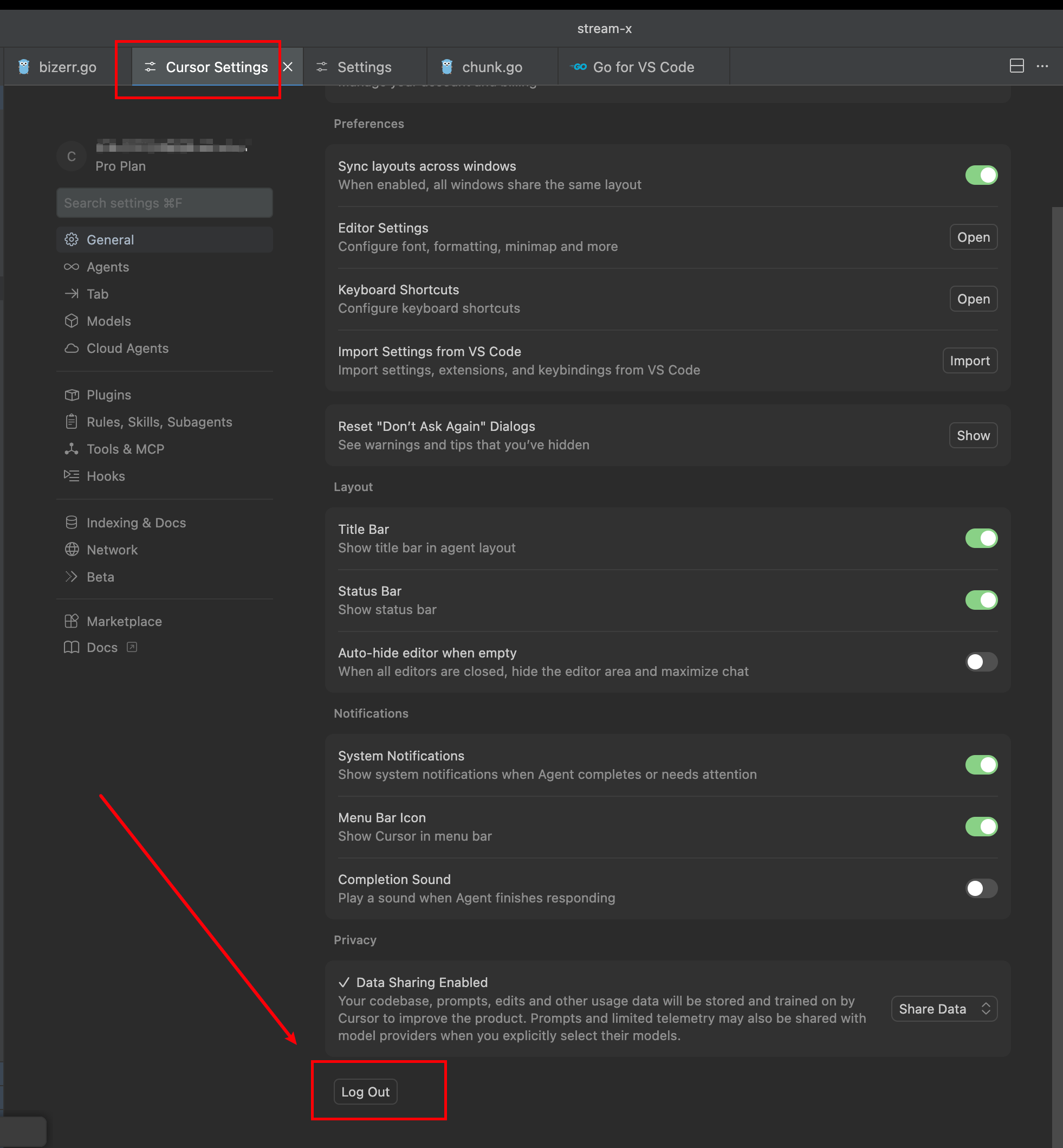Image resolution: width=1063 pixels, height=1148 pixels.
Task: Click the Agents infinity icon
Action: (72, 267)
